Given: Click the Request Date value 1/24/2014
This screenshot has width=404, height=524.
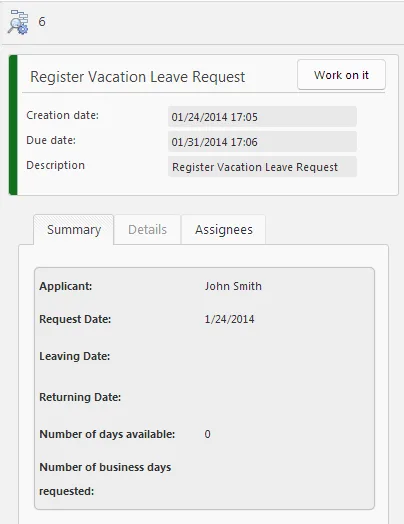Looking at the screenshot, I should click(229, 319).
